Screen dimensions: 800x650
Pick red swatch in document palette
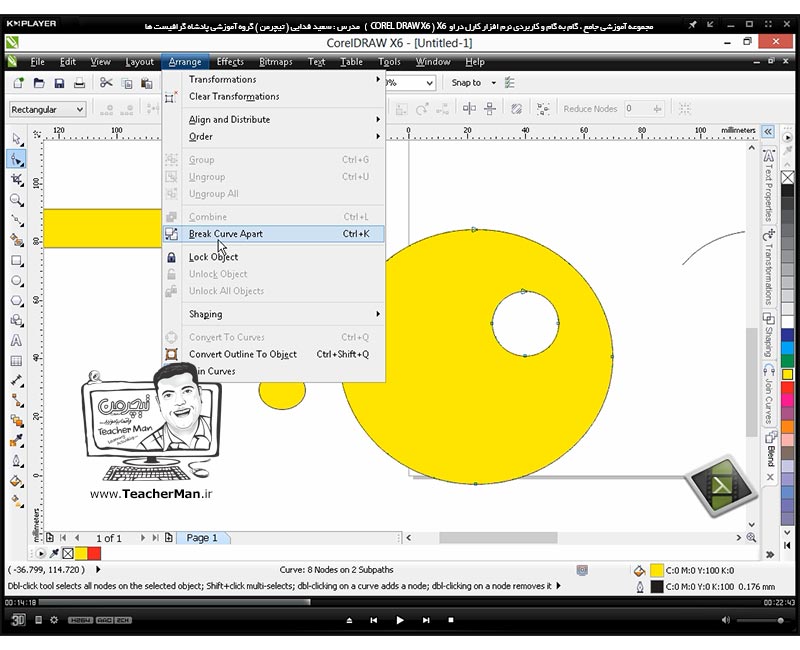pos(94,553)
